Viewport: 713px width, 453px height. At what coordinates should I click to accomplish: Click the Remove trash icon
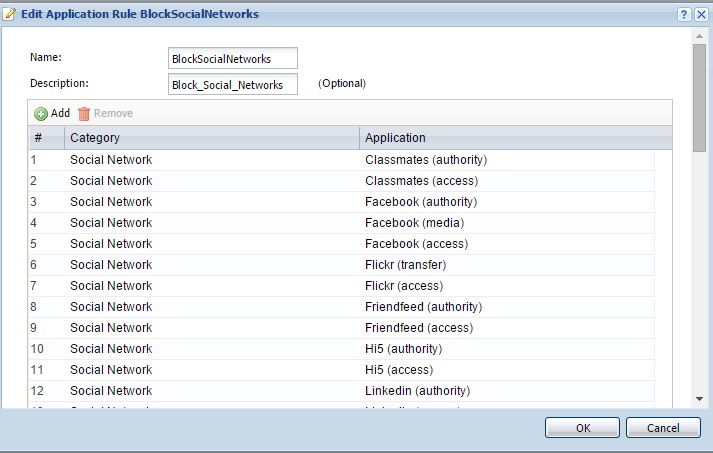coord(84,114)
